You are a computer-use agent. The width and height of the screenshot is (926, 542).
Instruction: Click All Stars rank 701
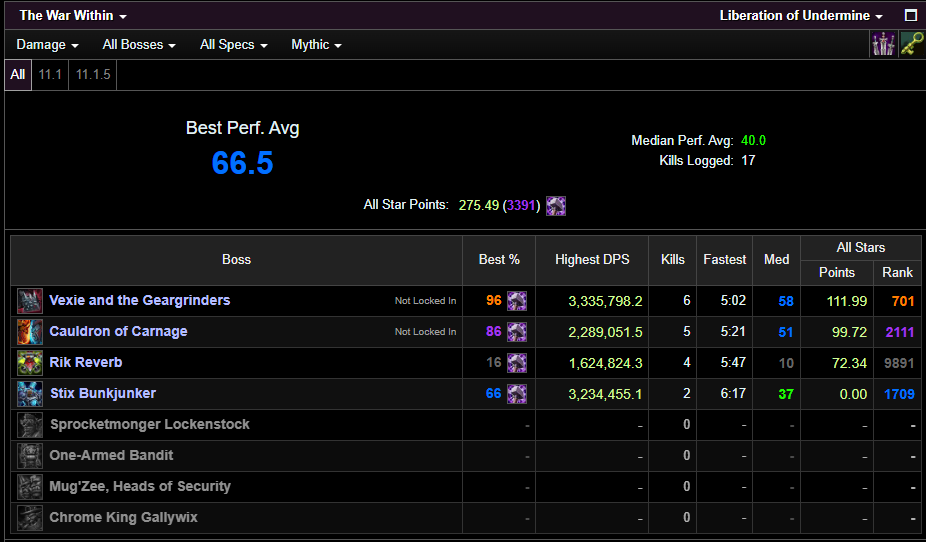tap(903, 301)
